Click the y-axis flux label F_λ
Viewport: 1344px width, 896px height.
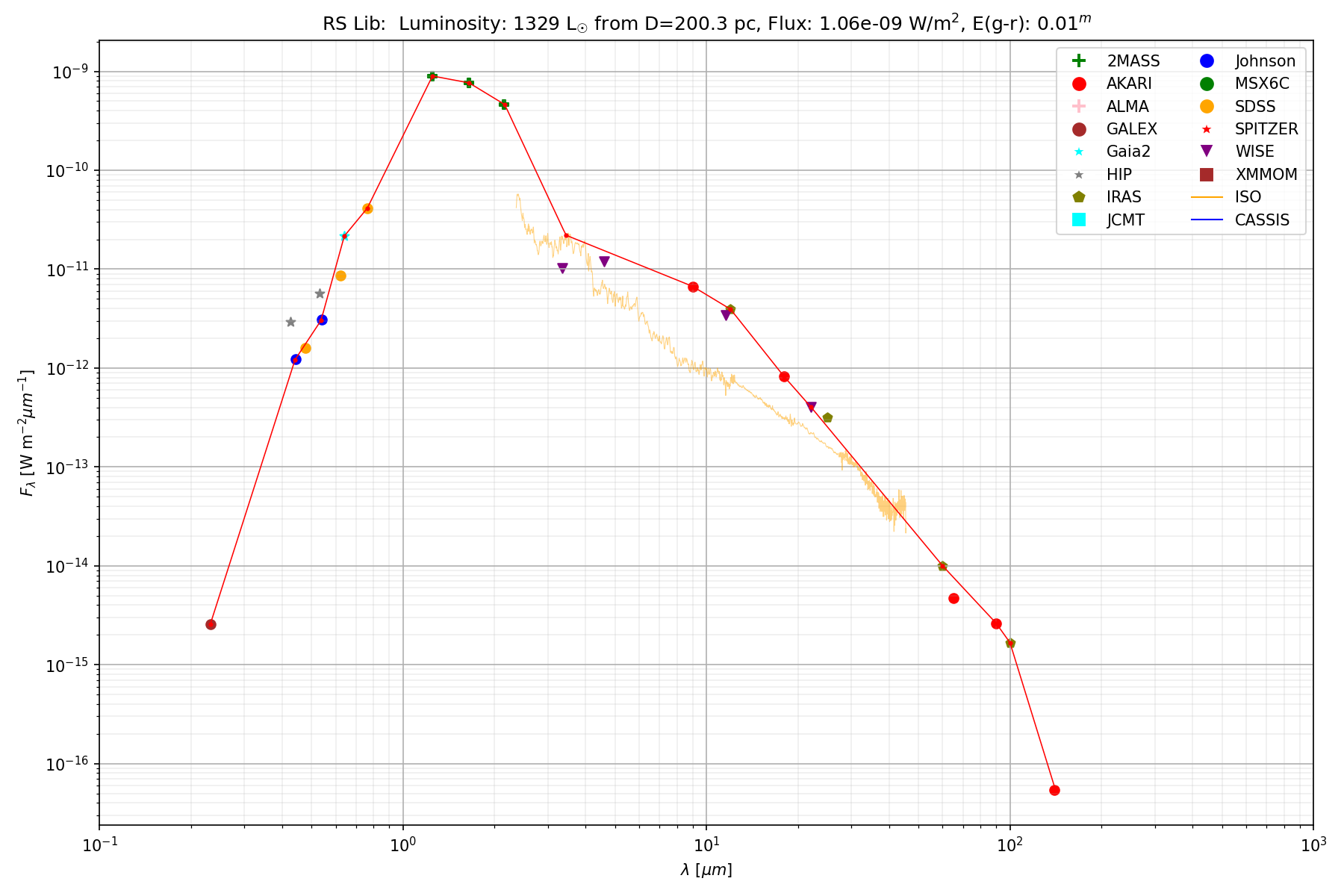tap(27, 433)
